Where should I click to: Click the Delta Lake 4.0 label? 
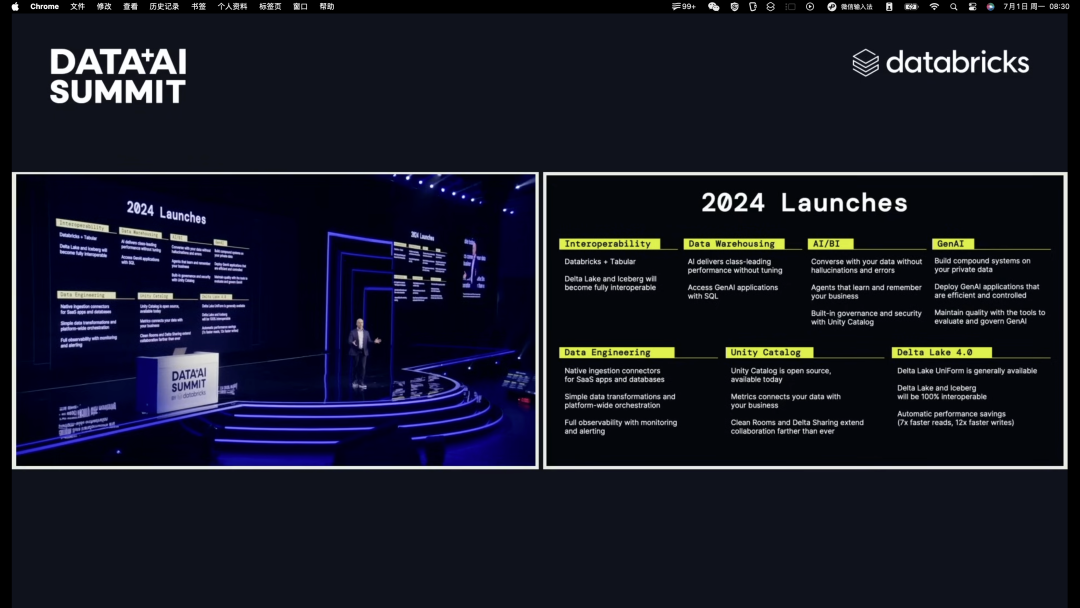click(x=942, y=353)
